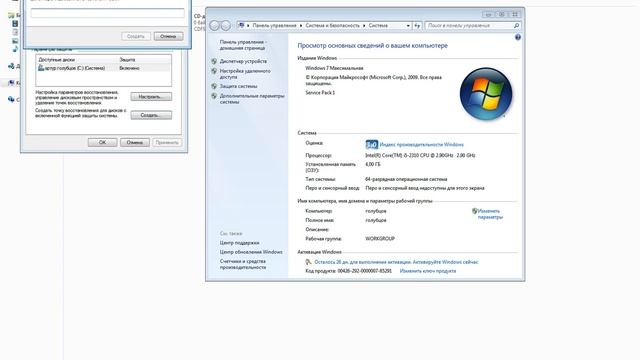Click the Создать button in system protection dialog

click(151, 116)
